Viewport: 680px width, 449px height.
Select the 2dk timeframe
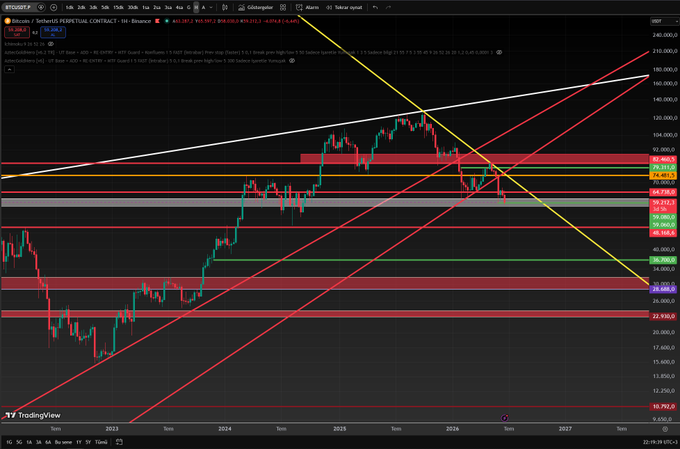[81, 7]
